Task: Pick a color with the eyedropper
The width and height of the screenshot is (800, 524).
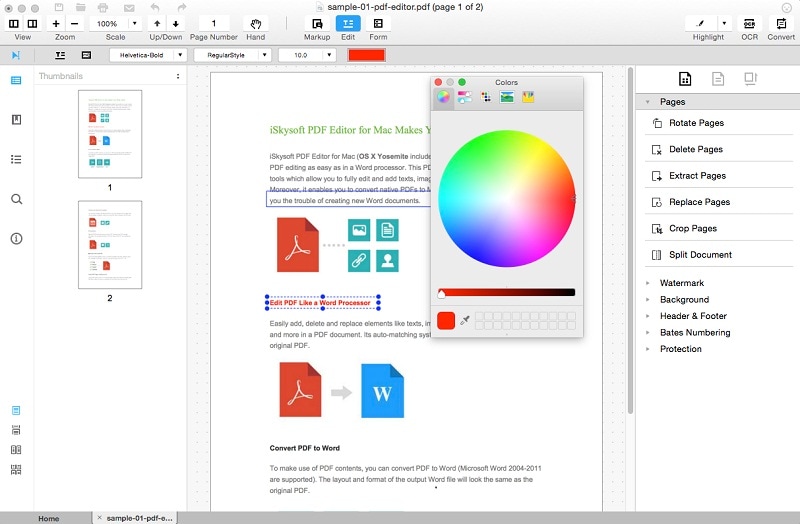Action: (x=465, y=320)
